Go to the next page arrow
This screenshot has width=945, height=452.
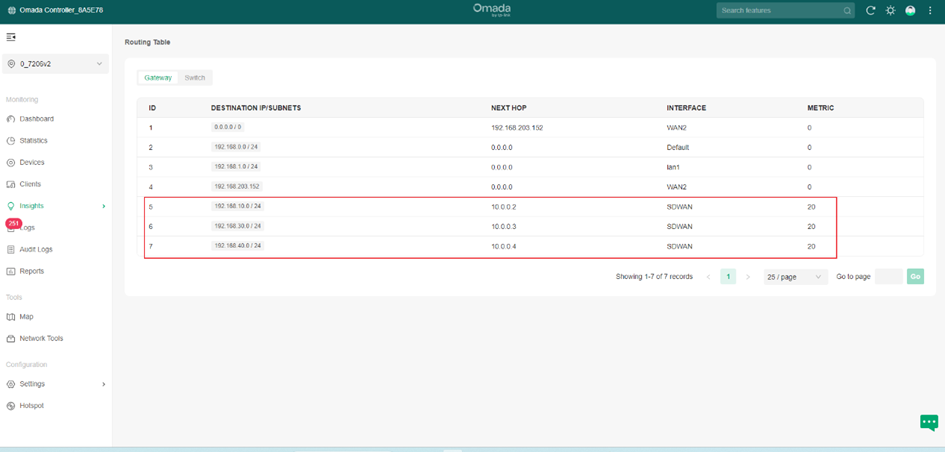(748, 277)
